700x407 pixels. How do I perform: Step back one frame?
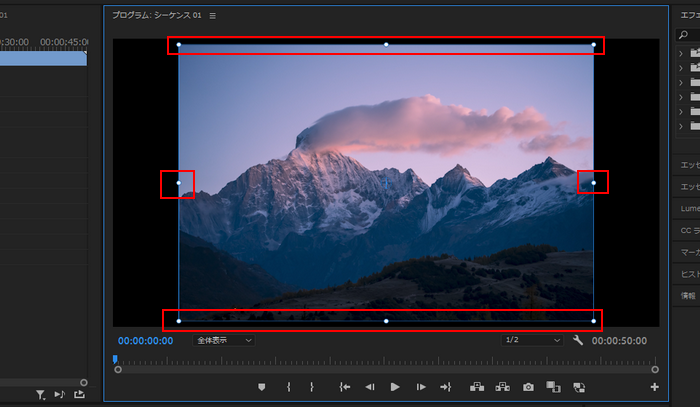(x=370, y=386)
